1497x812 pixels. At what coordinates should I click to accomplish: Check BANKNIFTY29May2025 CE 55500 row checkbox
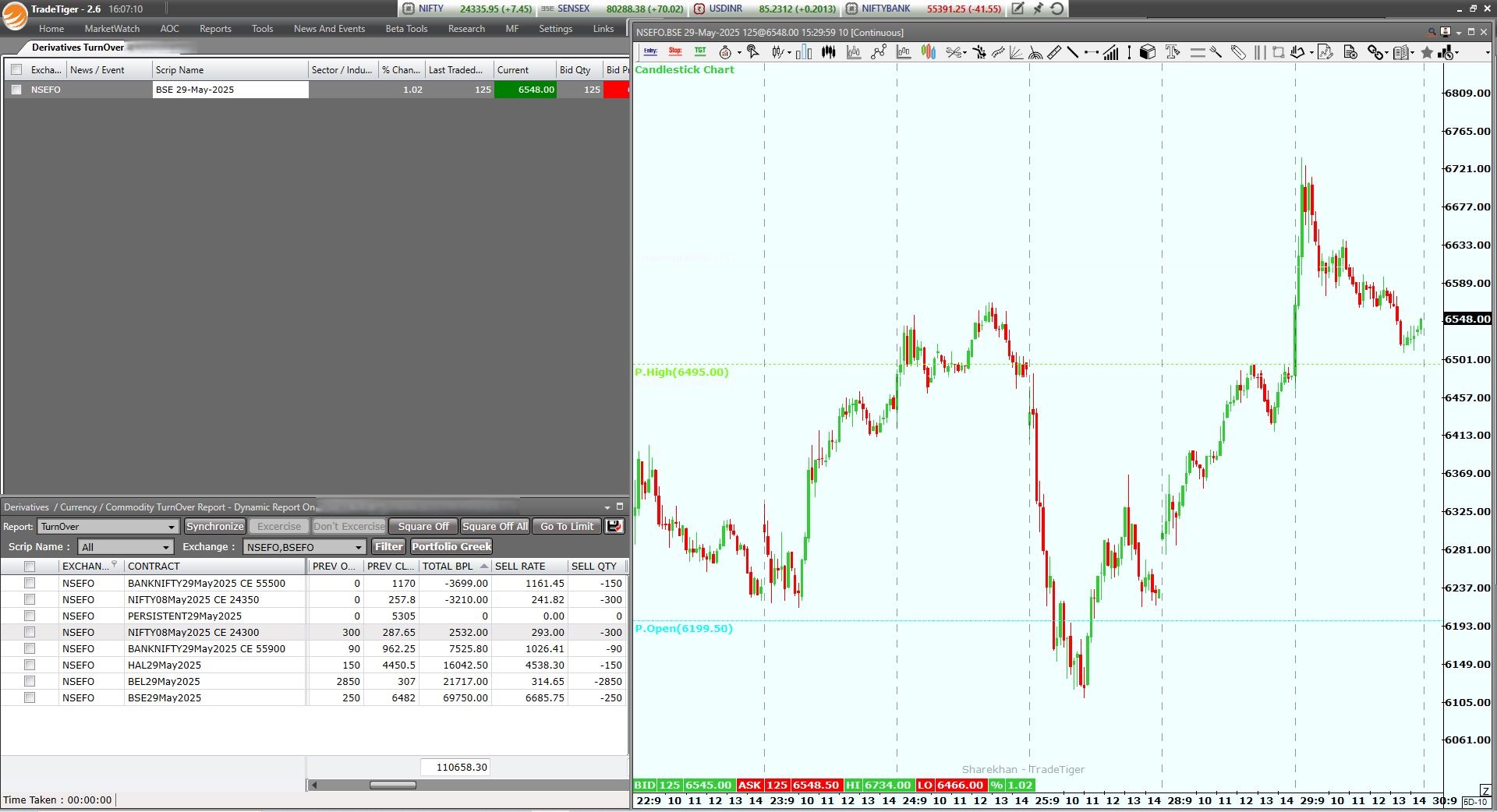point(30,583)
